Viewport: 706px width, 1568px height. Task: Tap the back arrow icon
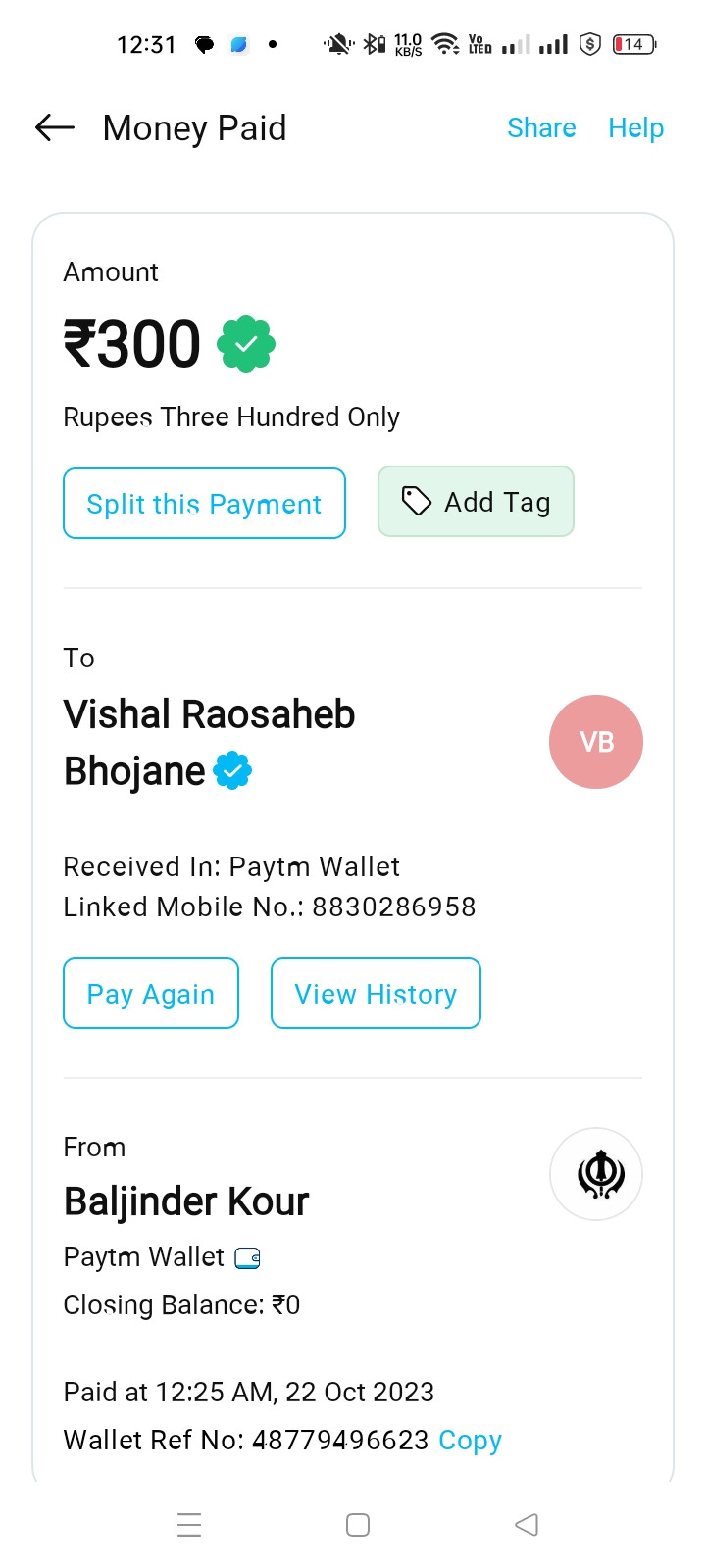55,127
